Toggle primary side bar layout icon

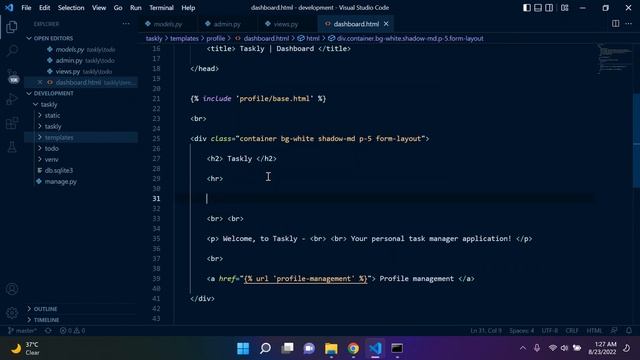pos(527,8)
